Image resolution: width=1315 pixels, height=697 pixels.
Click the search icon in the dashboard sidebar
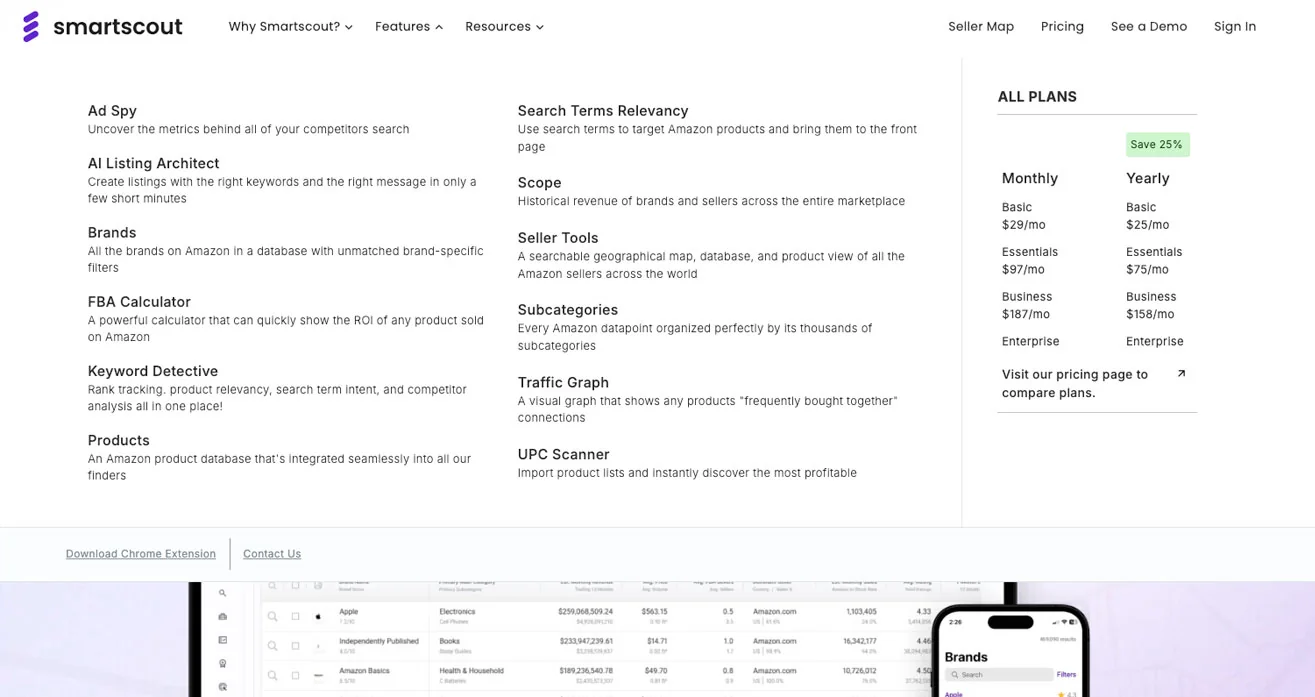point(222,593)
